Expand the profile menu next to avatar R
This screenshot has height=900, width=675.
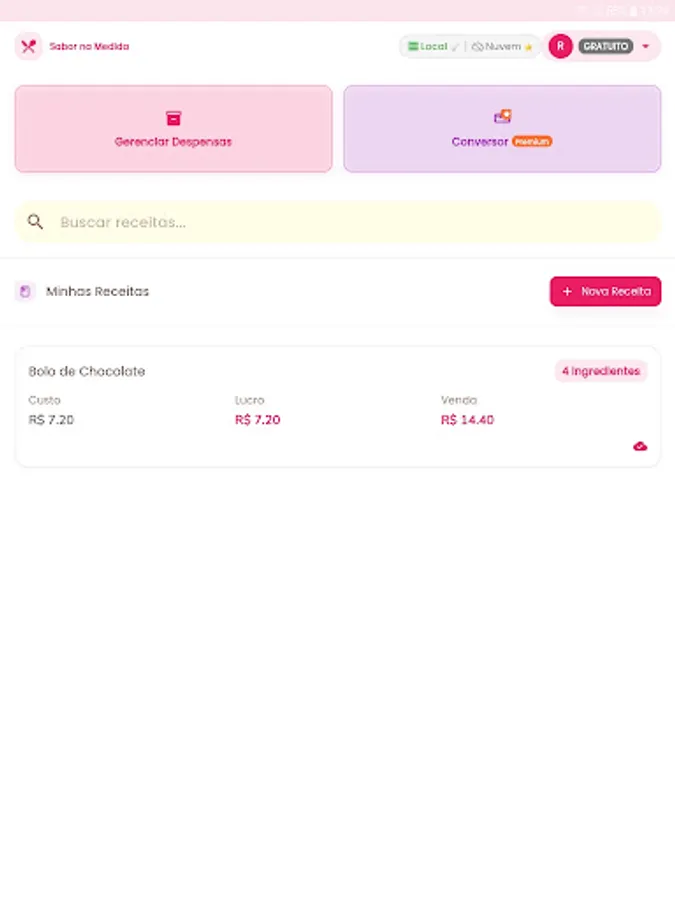(x=645, y=46)
